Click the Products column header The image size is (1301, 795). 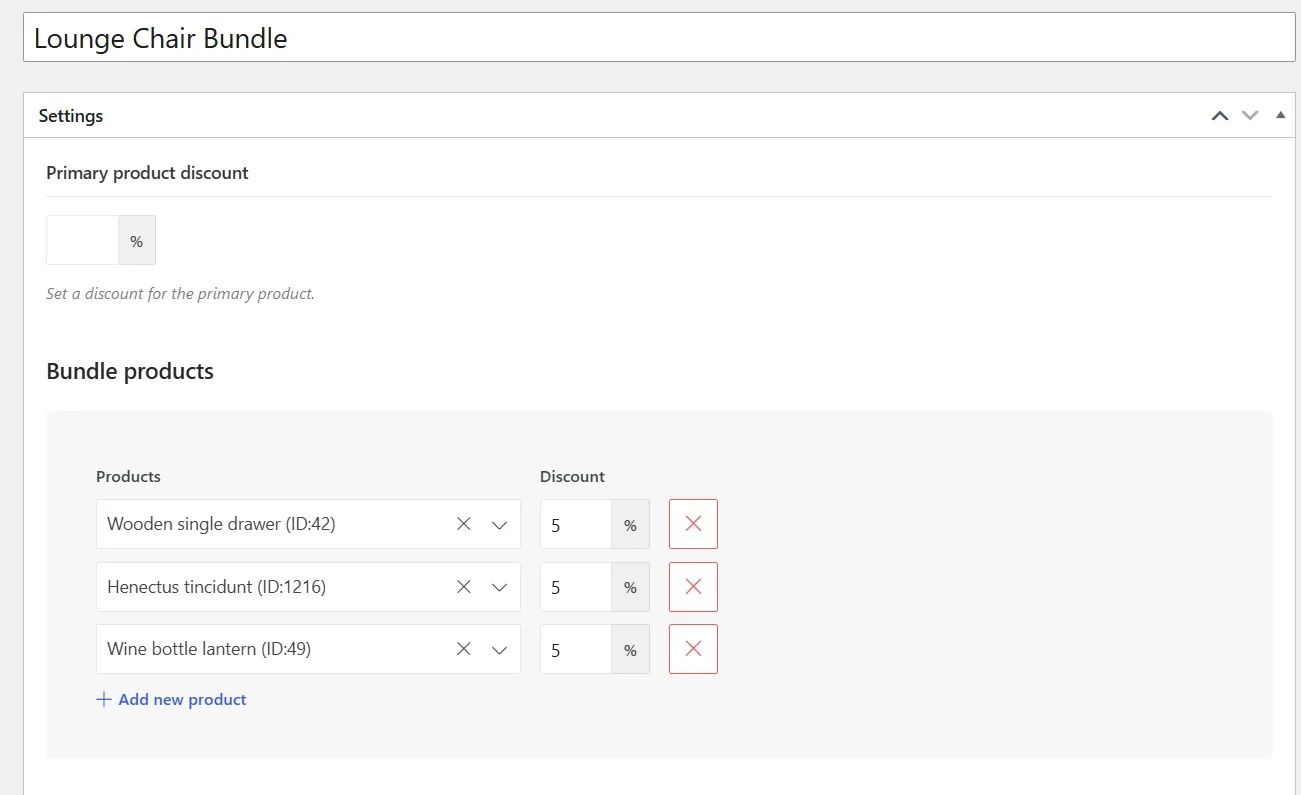128,477
